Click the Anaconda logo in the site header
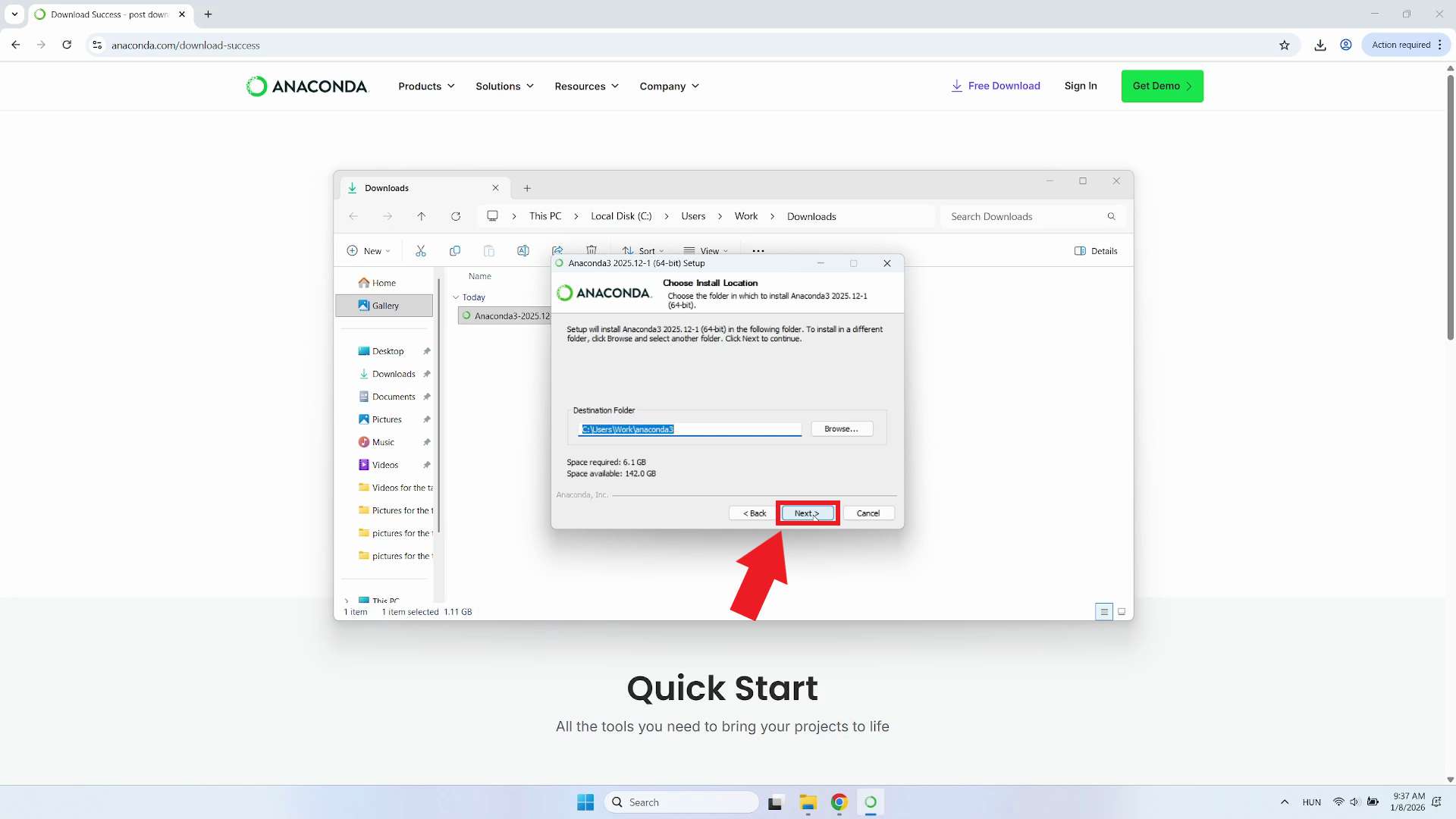 306,86
